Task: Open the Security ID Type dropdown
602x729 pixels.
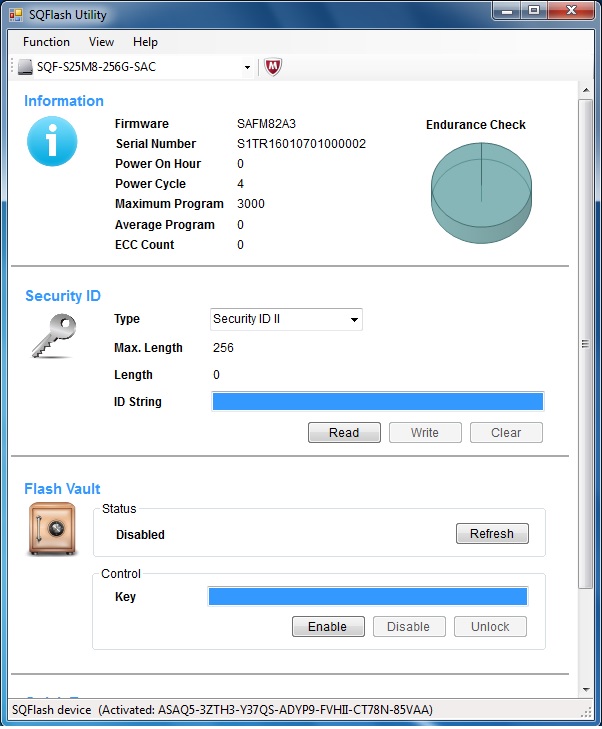Action: 286,319
